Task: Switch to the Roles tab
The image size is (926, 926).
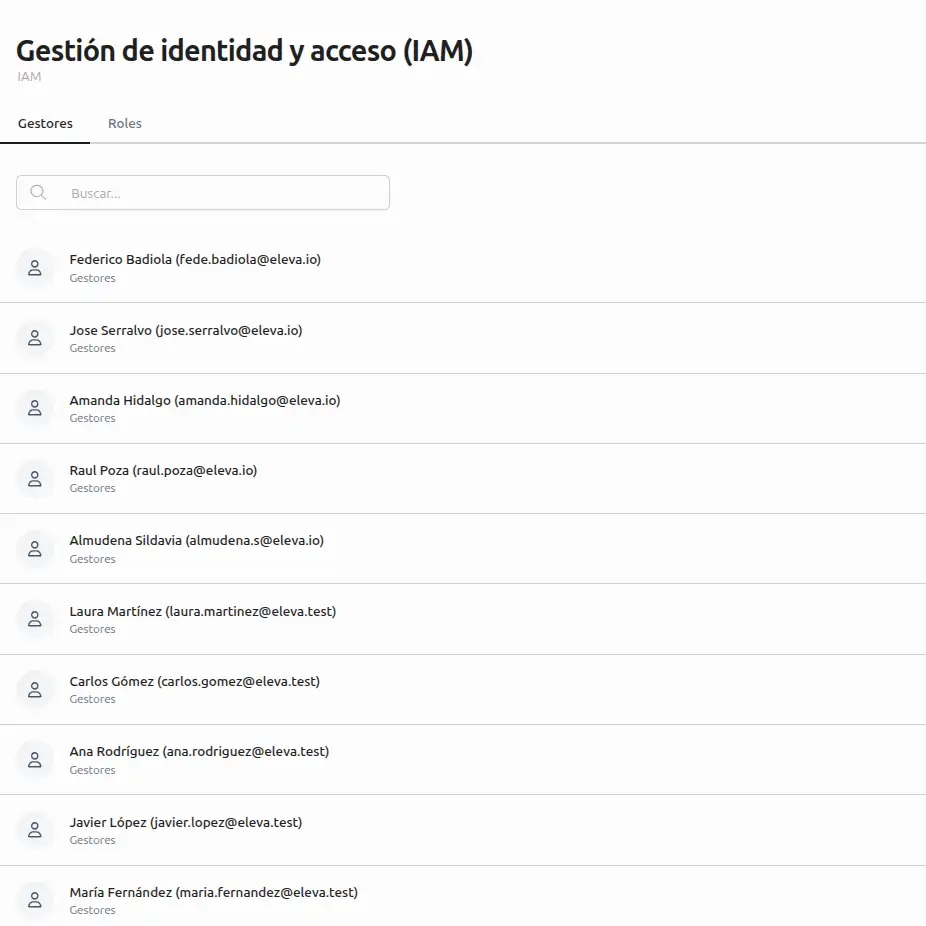Action: point(125,124)
